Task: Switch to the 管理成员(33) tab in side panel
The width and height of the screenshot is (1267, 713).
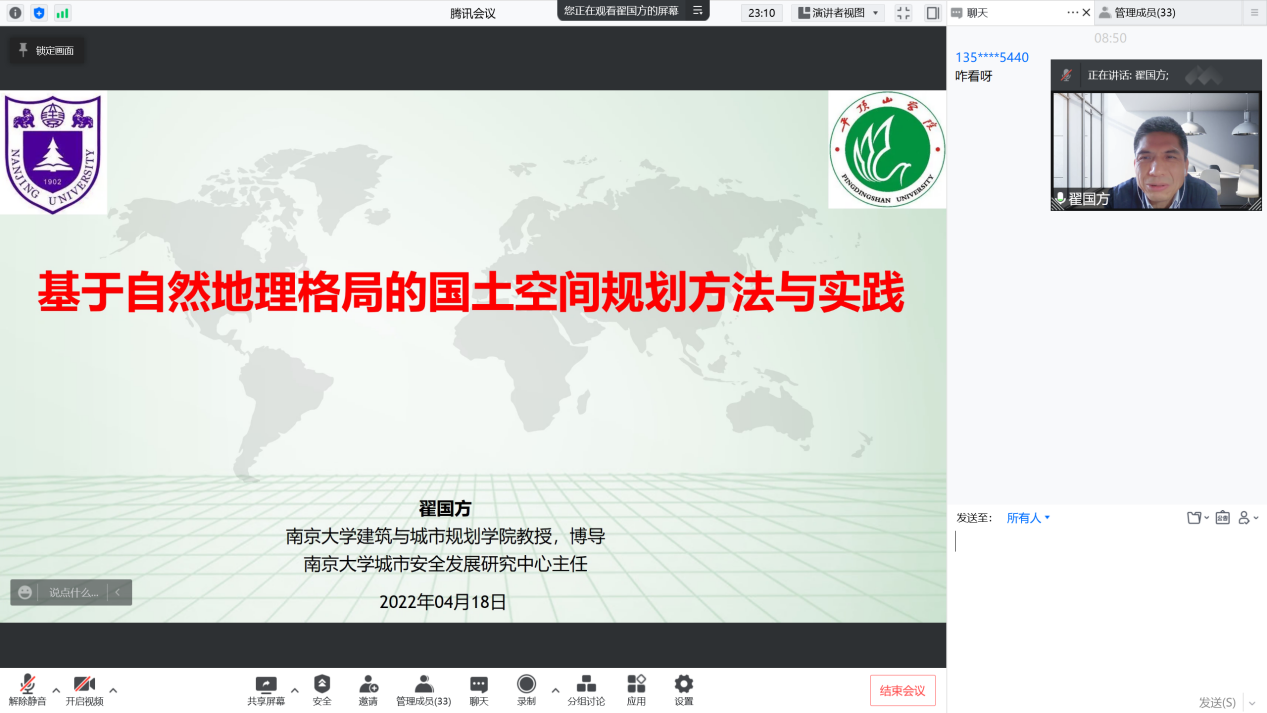Action: click(x=1137, y=13)
